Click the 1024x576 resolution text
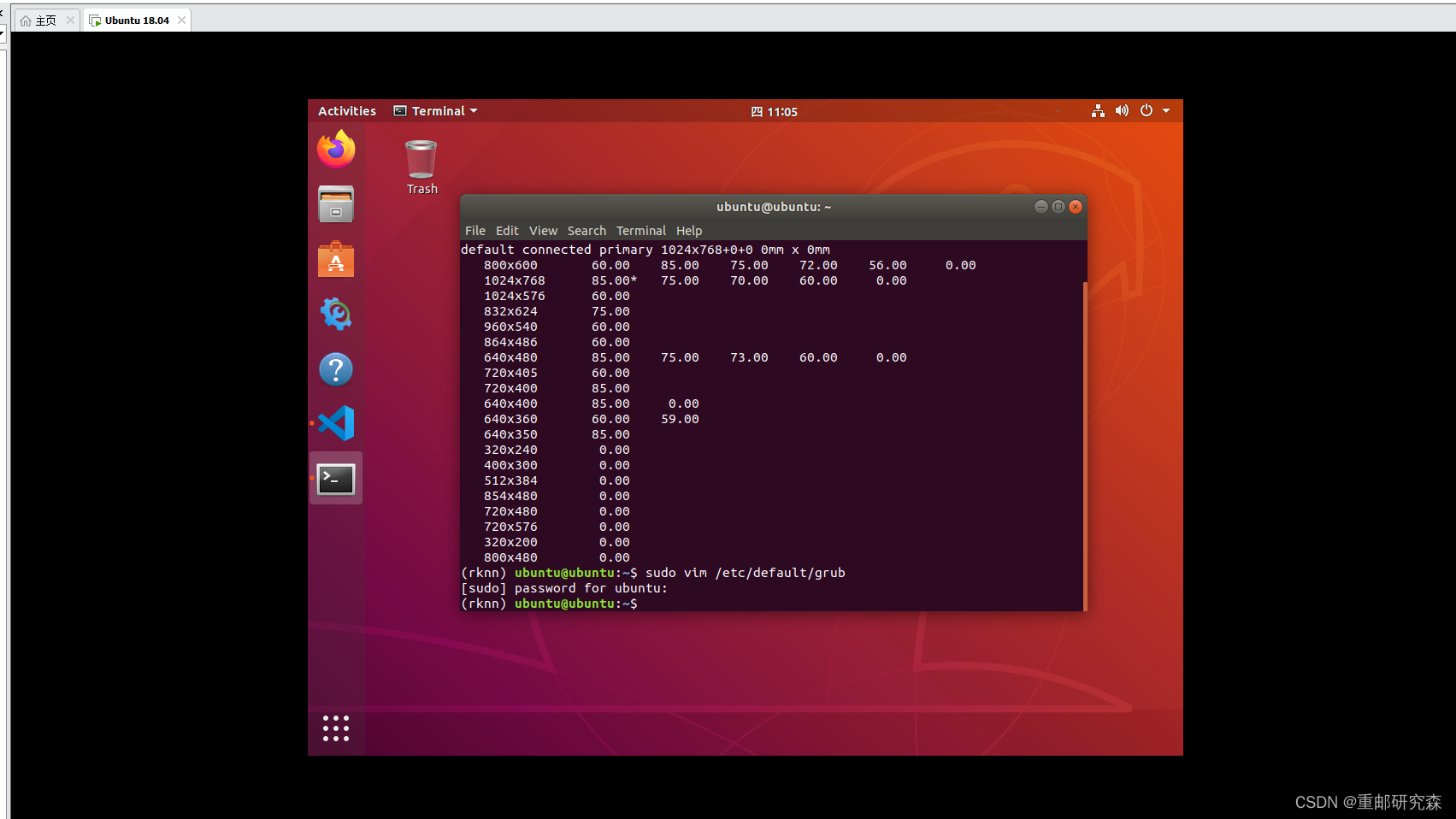The height and width of the screenshot is (819, 1456). pos(515,296)
